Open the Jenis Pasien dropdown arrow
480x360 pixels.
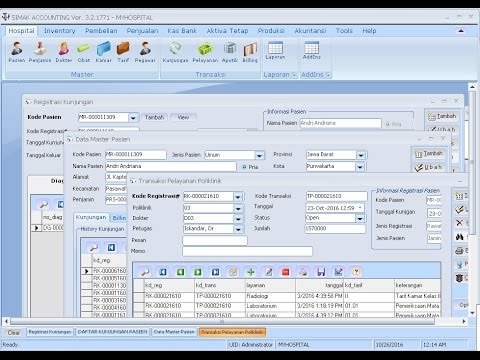[x=260, y=155]
